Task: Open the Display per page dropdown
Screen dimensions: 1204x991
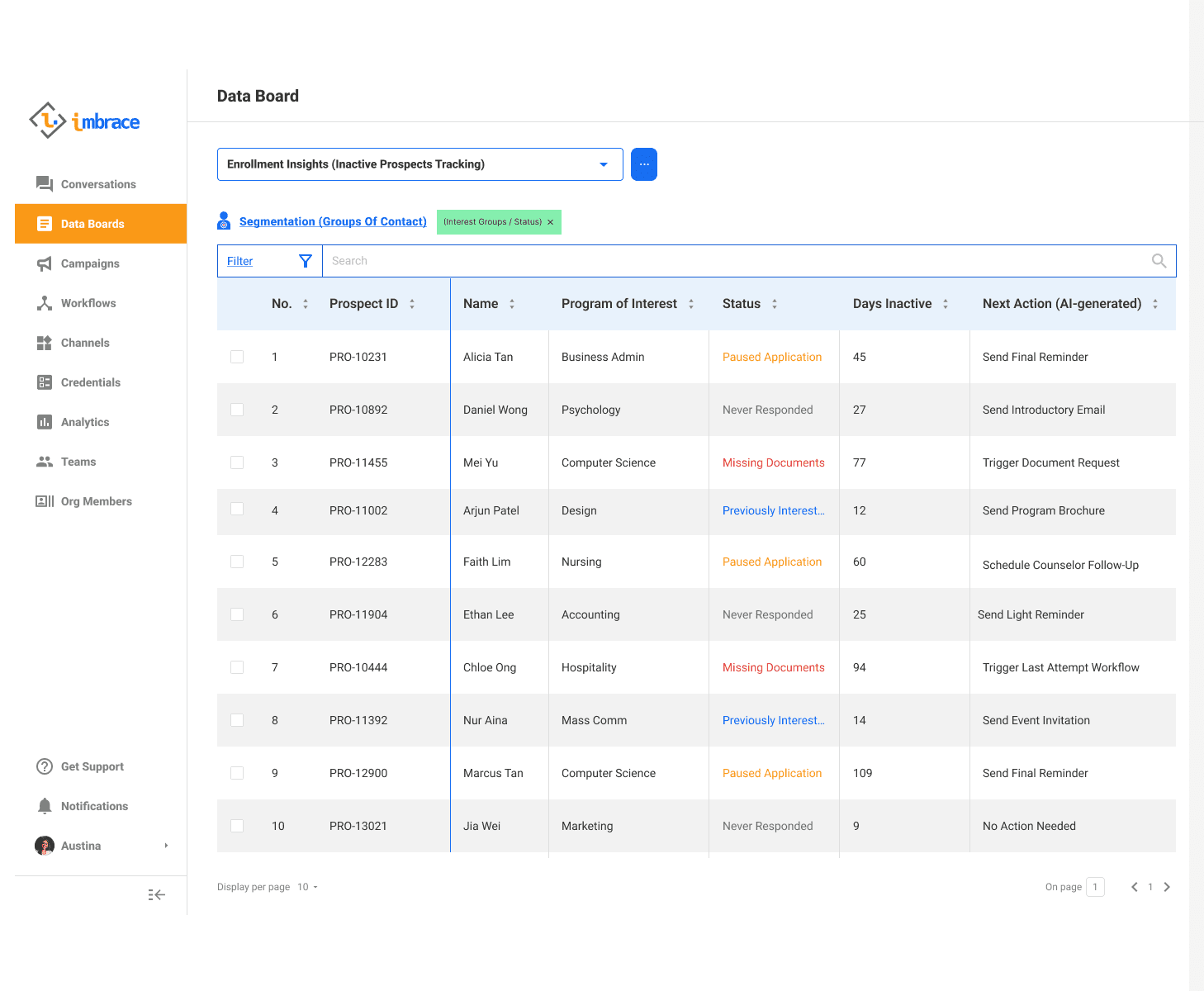Action: [x=308, y=887]
